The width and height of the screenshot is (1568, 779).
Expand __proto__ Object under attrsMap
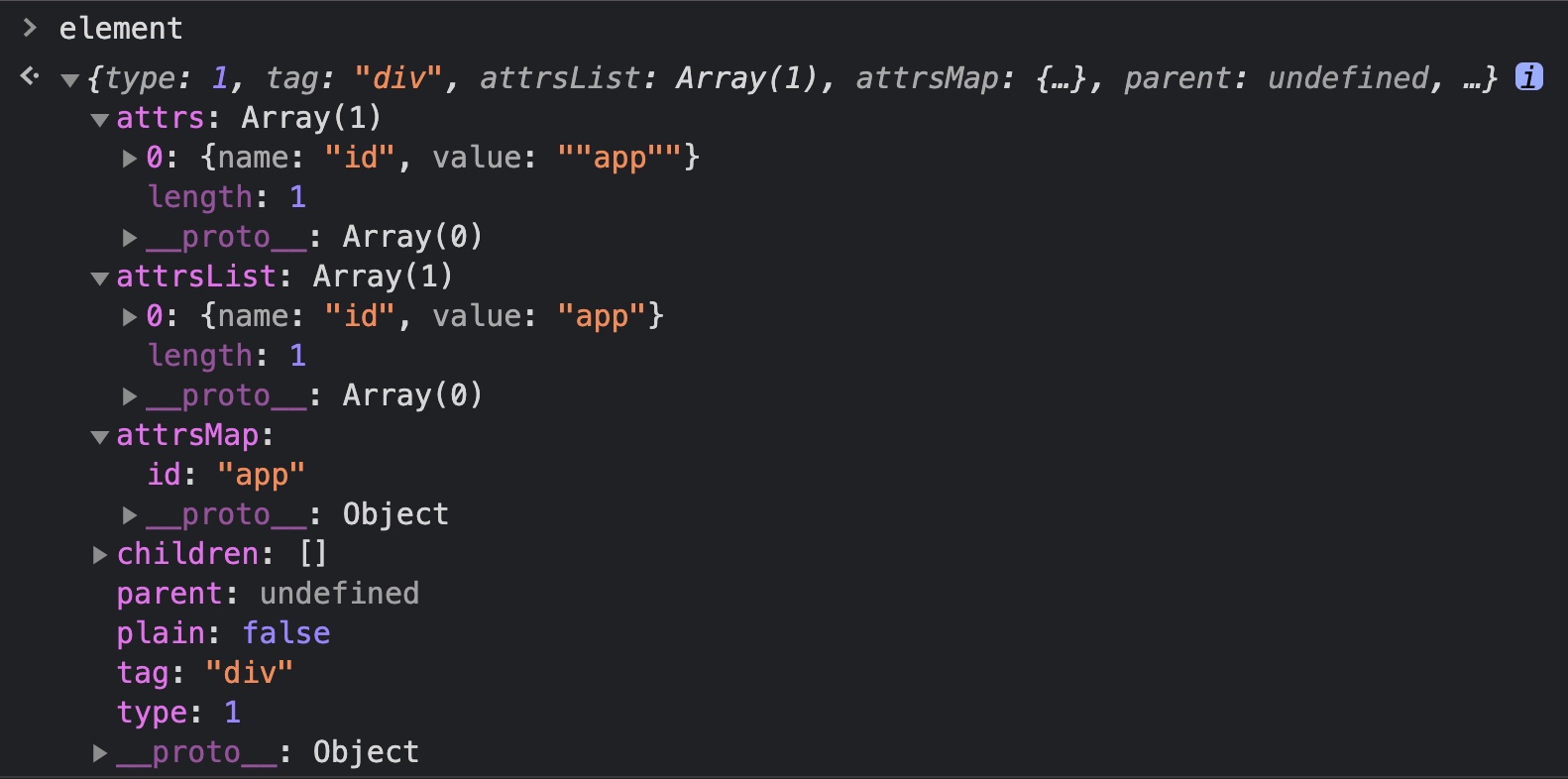coord(129,514)
